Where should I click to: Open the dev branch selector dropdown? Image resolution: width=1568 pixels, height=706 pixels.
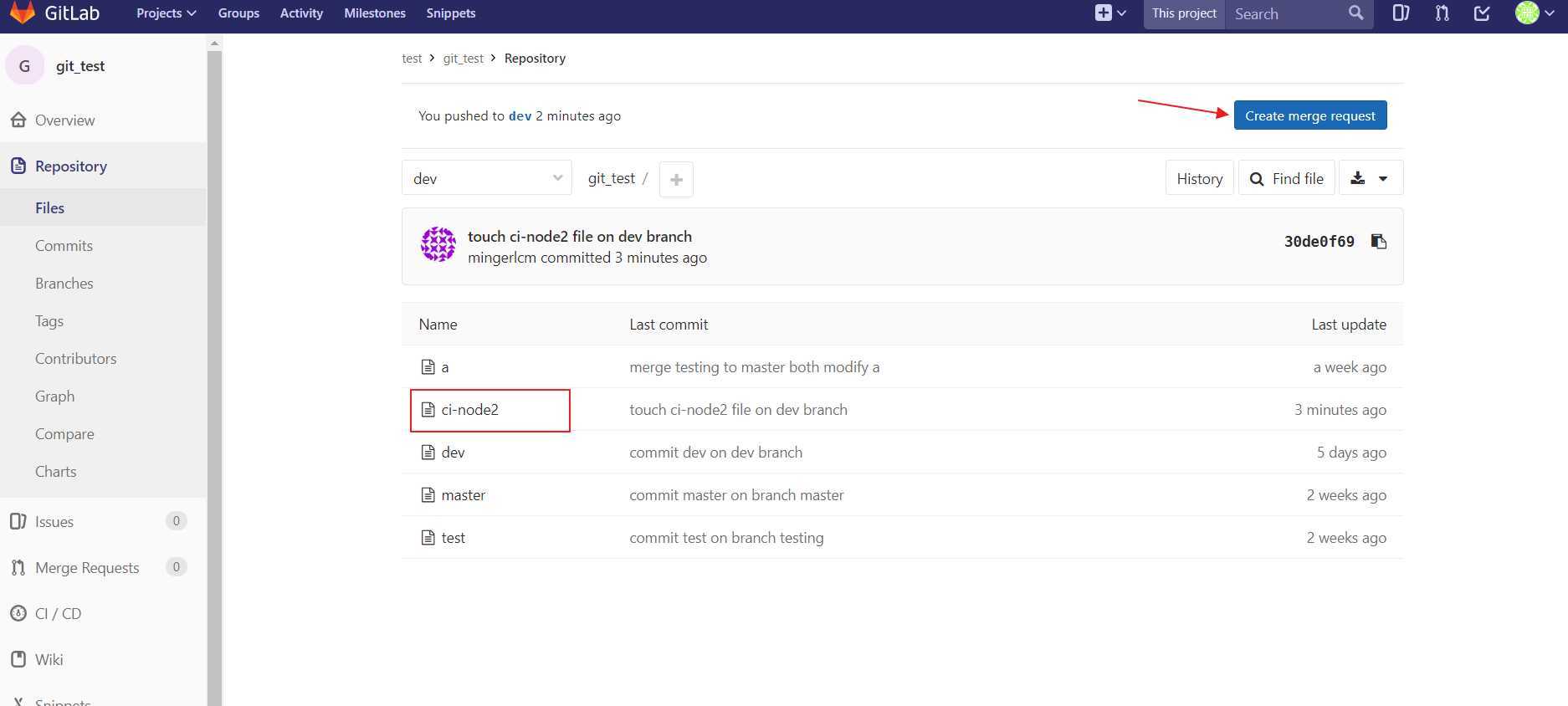click(x=487, y=178)
